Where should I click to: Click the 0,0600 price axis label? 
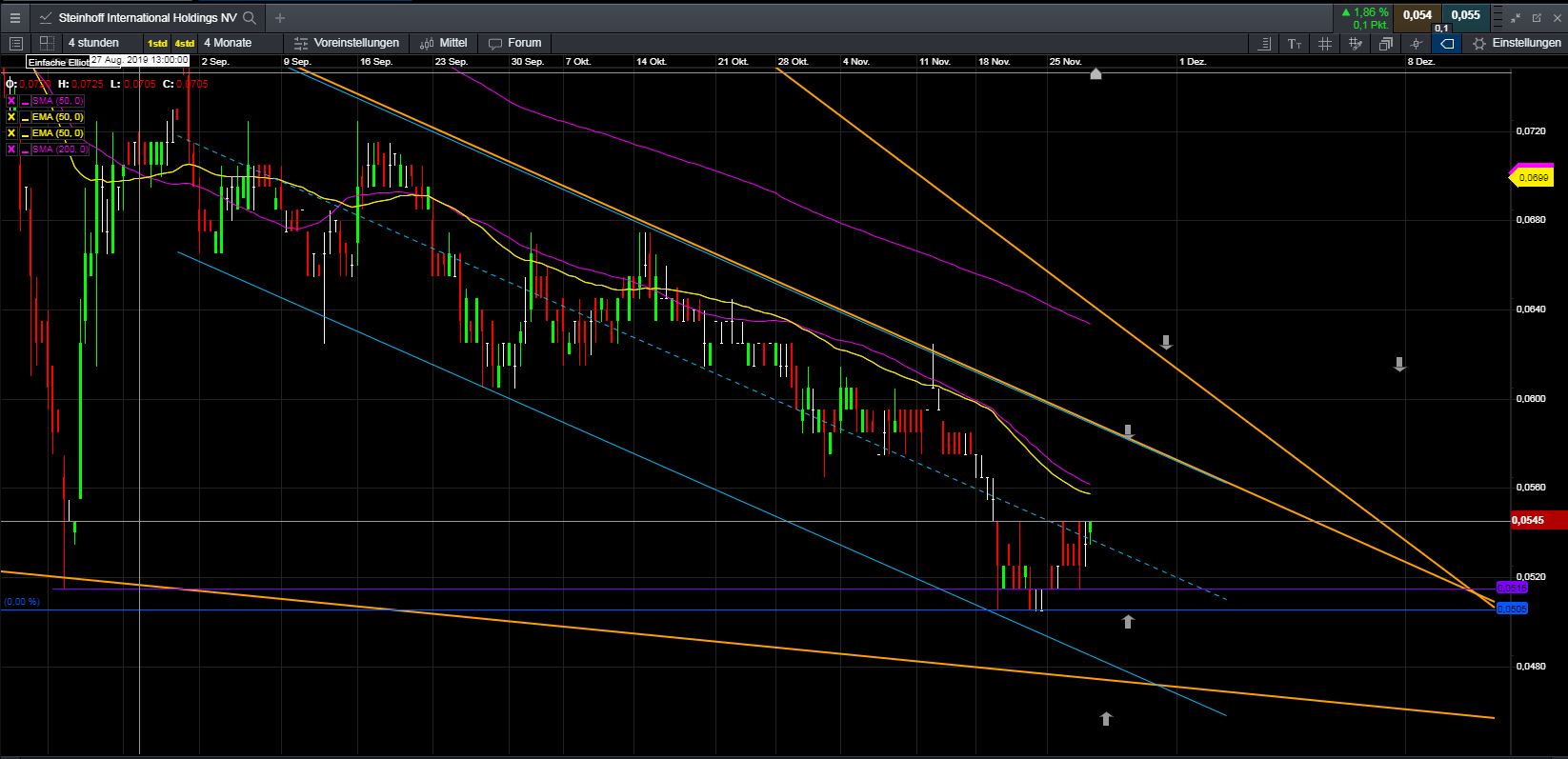click(1530, 399)
